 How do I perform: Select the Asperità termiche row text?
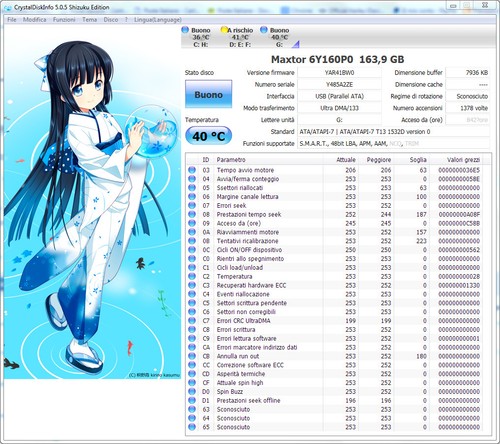coord(241,374)
